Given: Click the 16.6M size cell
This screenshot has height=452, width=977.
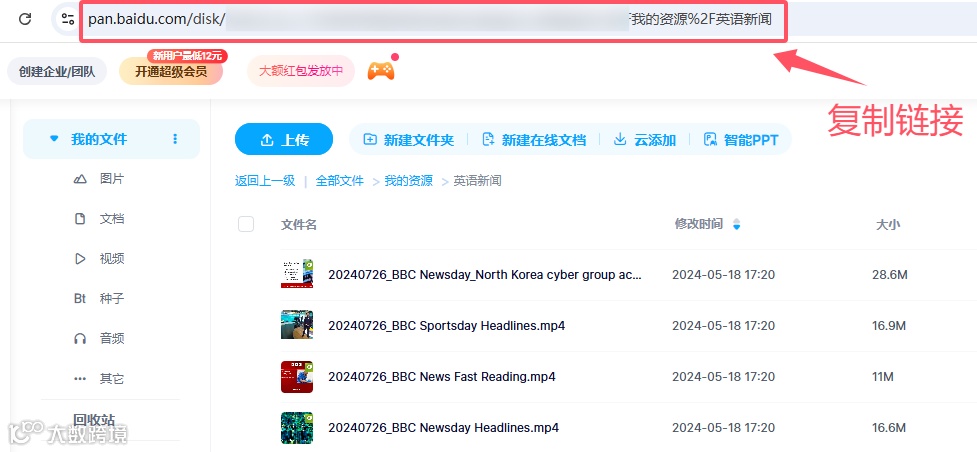Looking at the screenshot, I should [889, 428].
